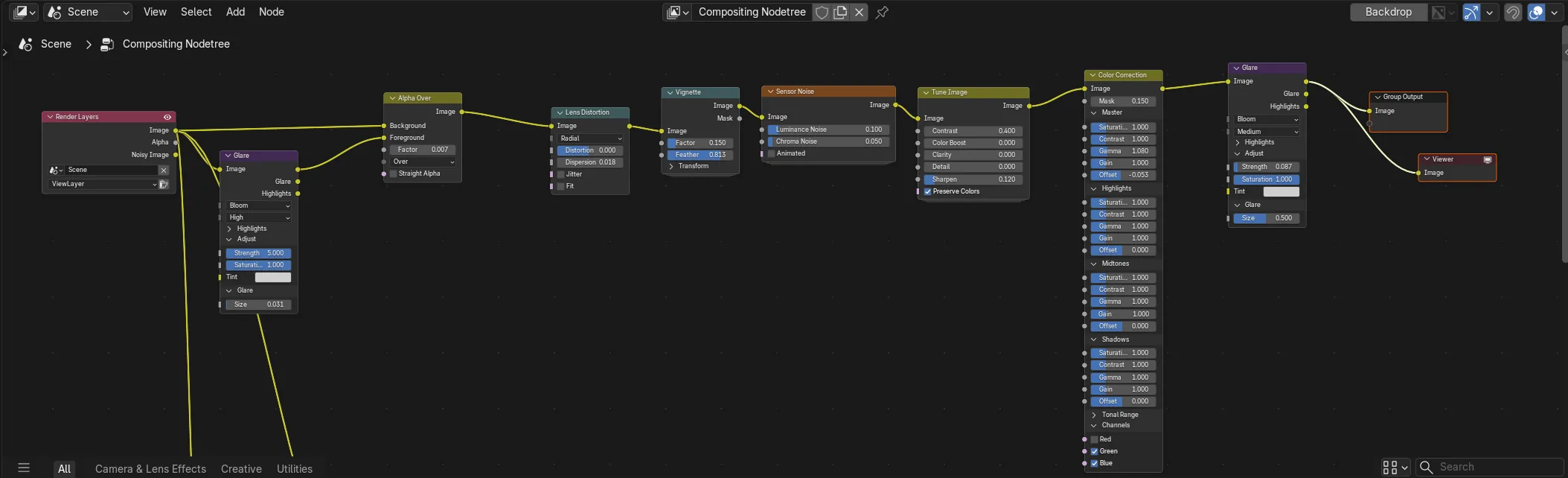Click the Viewer node preview icon
This screenshot has width=1568, height=478.
point(1487,159)
